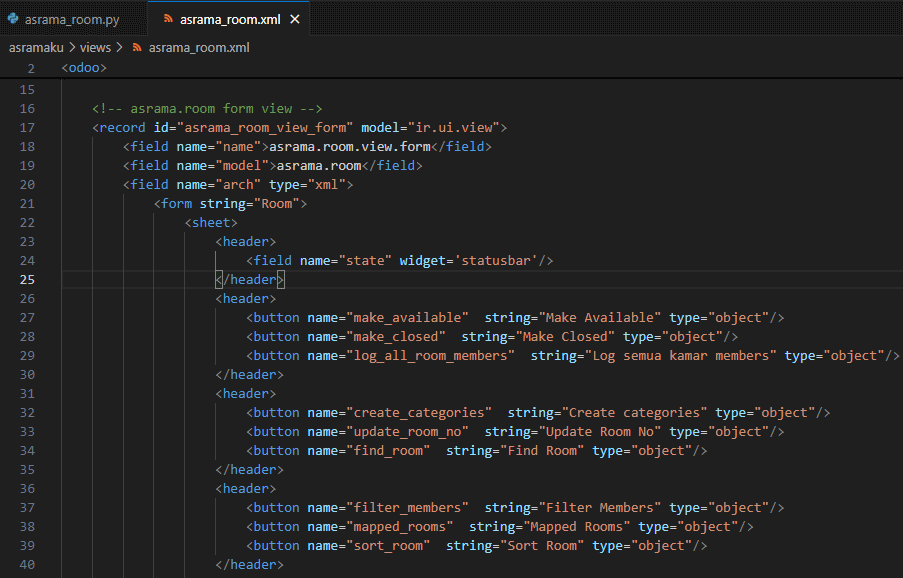Image resolution: width=903 pixels, height=578 pixels.
Task: Click line number 17 in the gutter
Action: pos(27,128)
